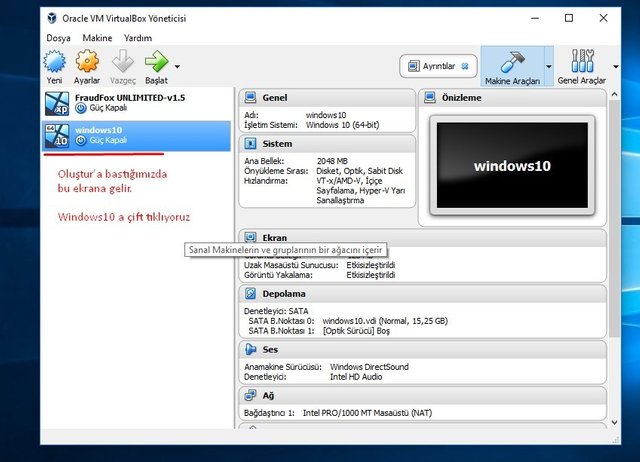
Task: Open the Yardım menu
Action: pyautogui.click(x=138, y=38)
